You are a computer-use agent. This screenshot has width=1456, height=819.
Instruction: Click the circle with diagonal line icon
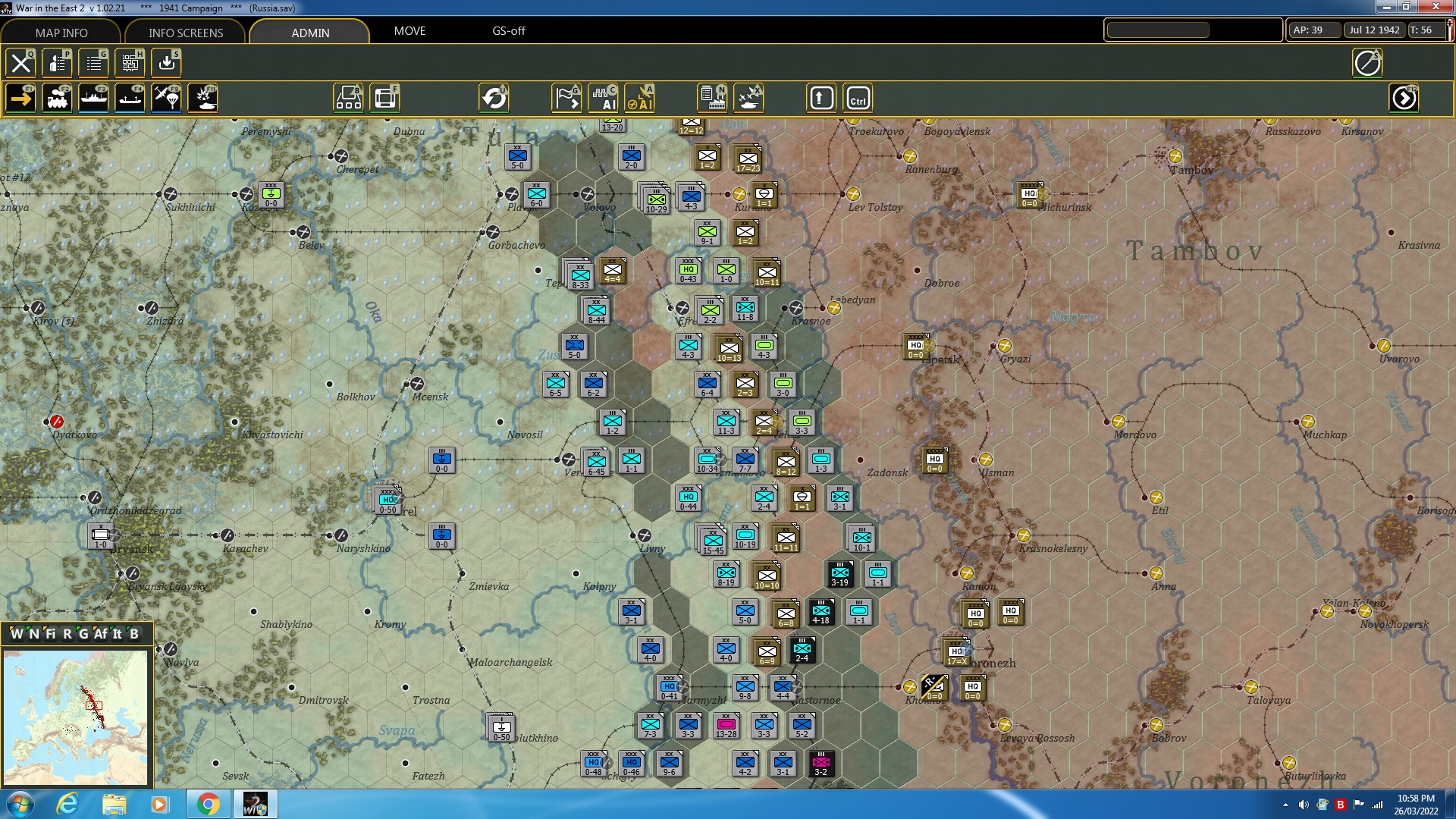tap(1367, 63)
